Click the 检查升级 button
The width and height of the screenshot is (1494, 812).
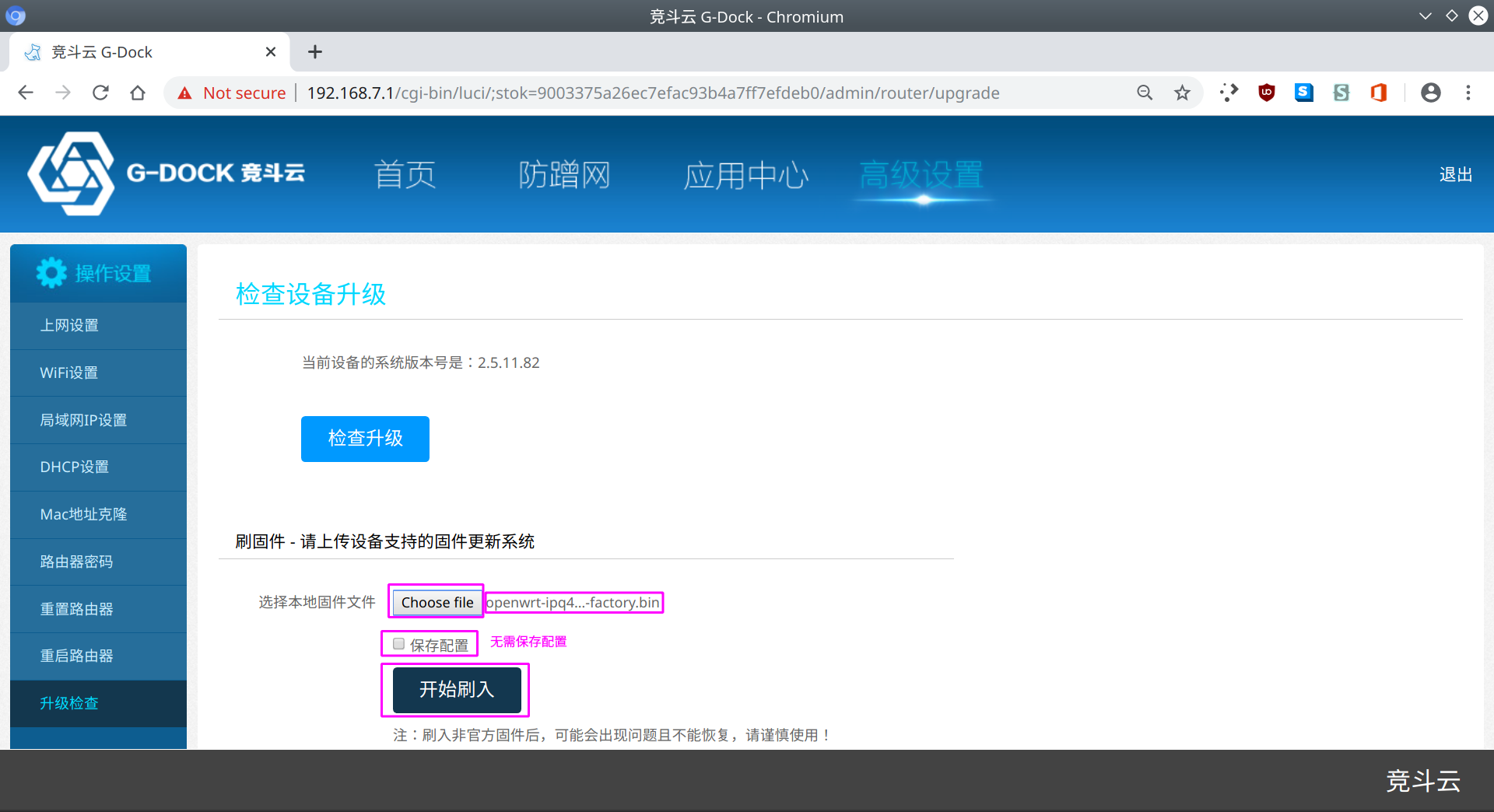pos(365,439)
